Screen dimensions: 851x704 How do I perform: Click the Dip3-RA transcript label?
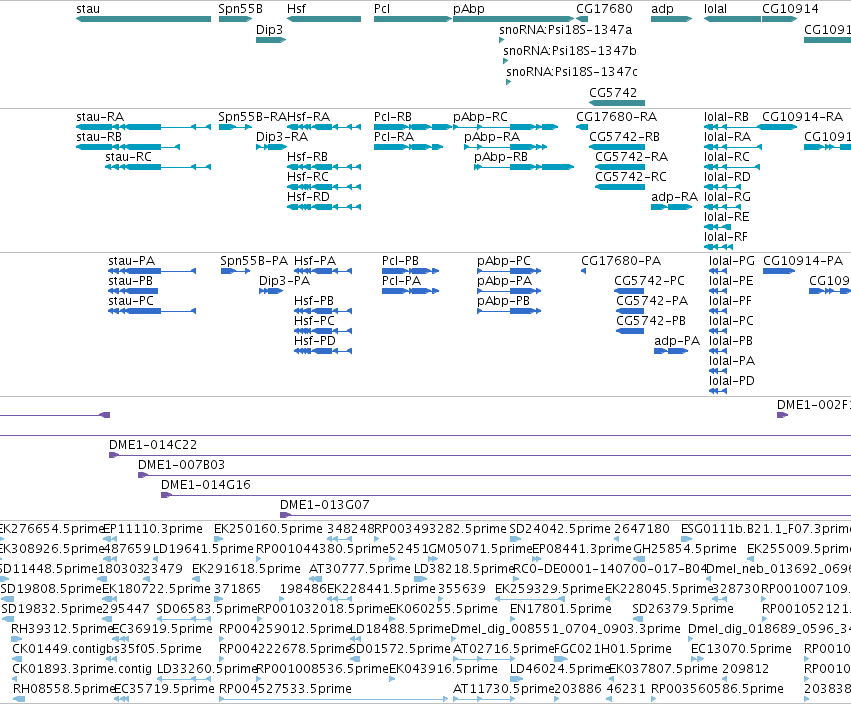(282, 137)
